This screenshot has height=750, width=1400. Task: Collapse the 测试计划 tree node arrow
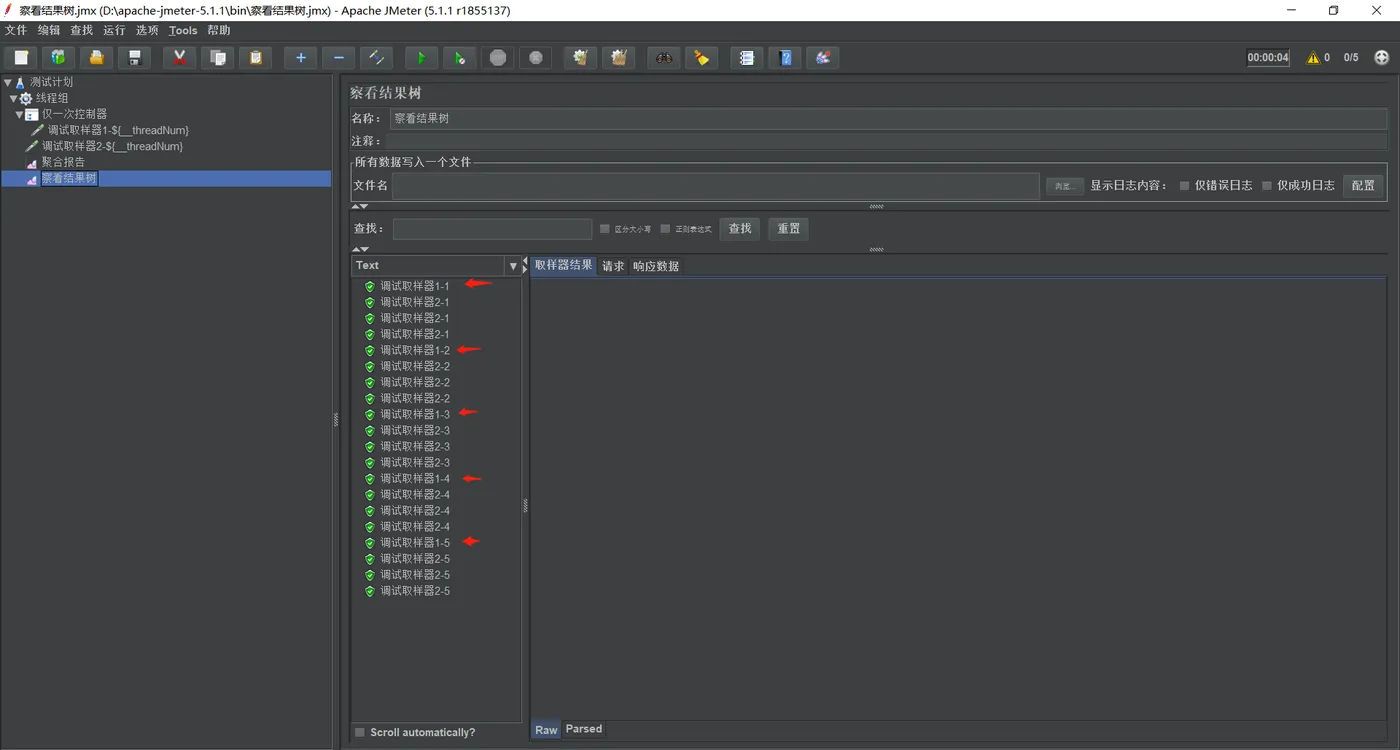coord(8,82)
